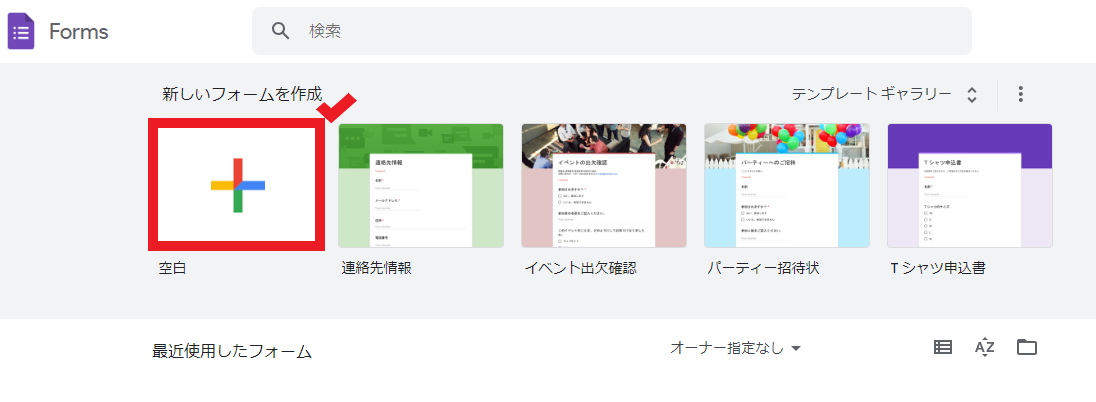Focus the 検索 search field
Viewport: 1096px width, 402px height.
pyautogui.click(x=612, y=31)
